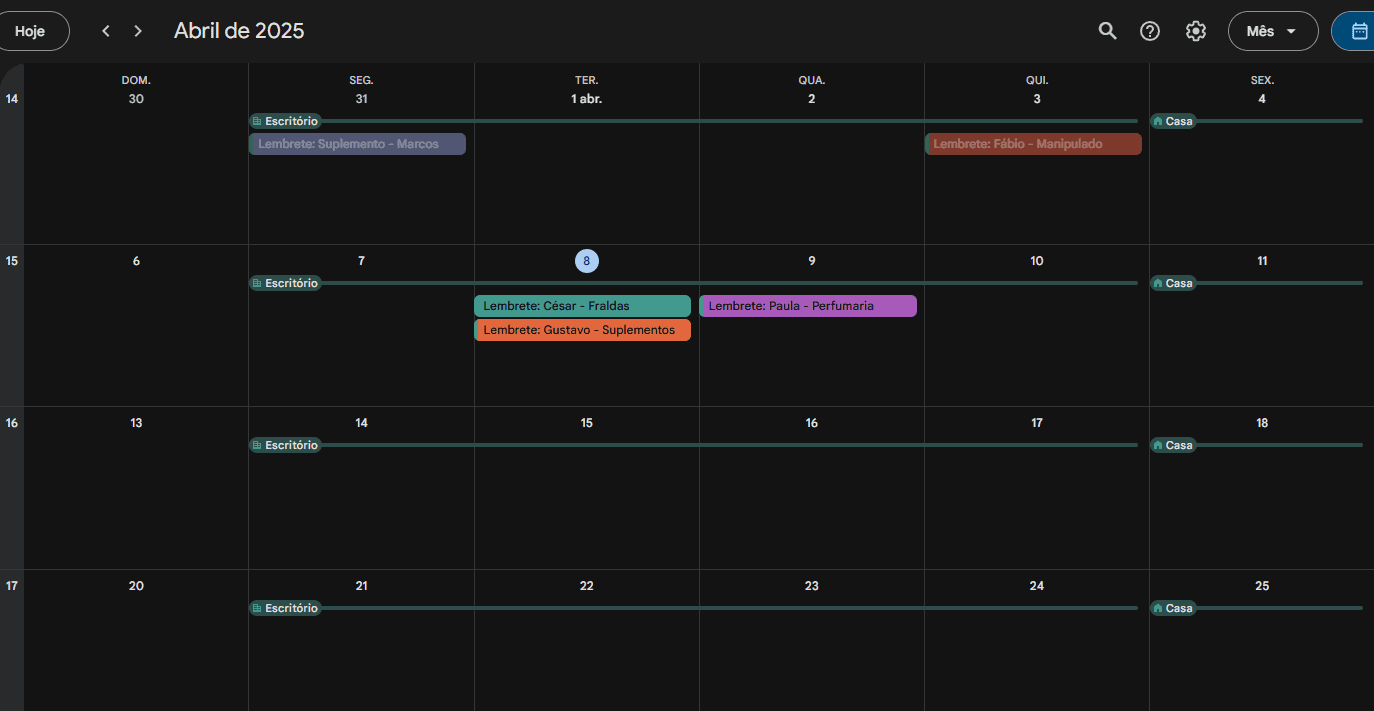Click the Hoje button
The image size is (1374, 711).
(31, 31)
